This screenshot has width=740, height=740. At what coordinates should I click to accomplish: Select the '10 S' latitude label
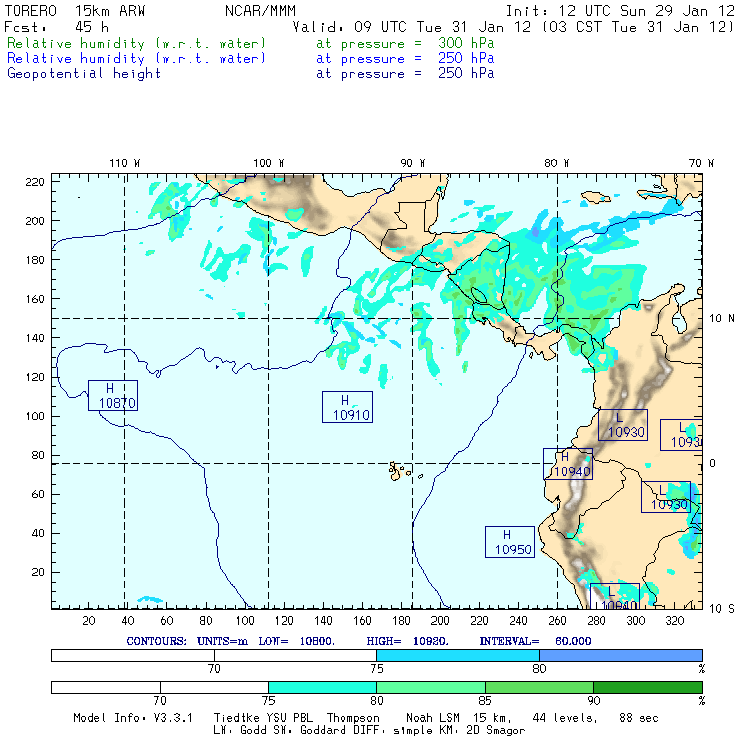722,609
